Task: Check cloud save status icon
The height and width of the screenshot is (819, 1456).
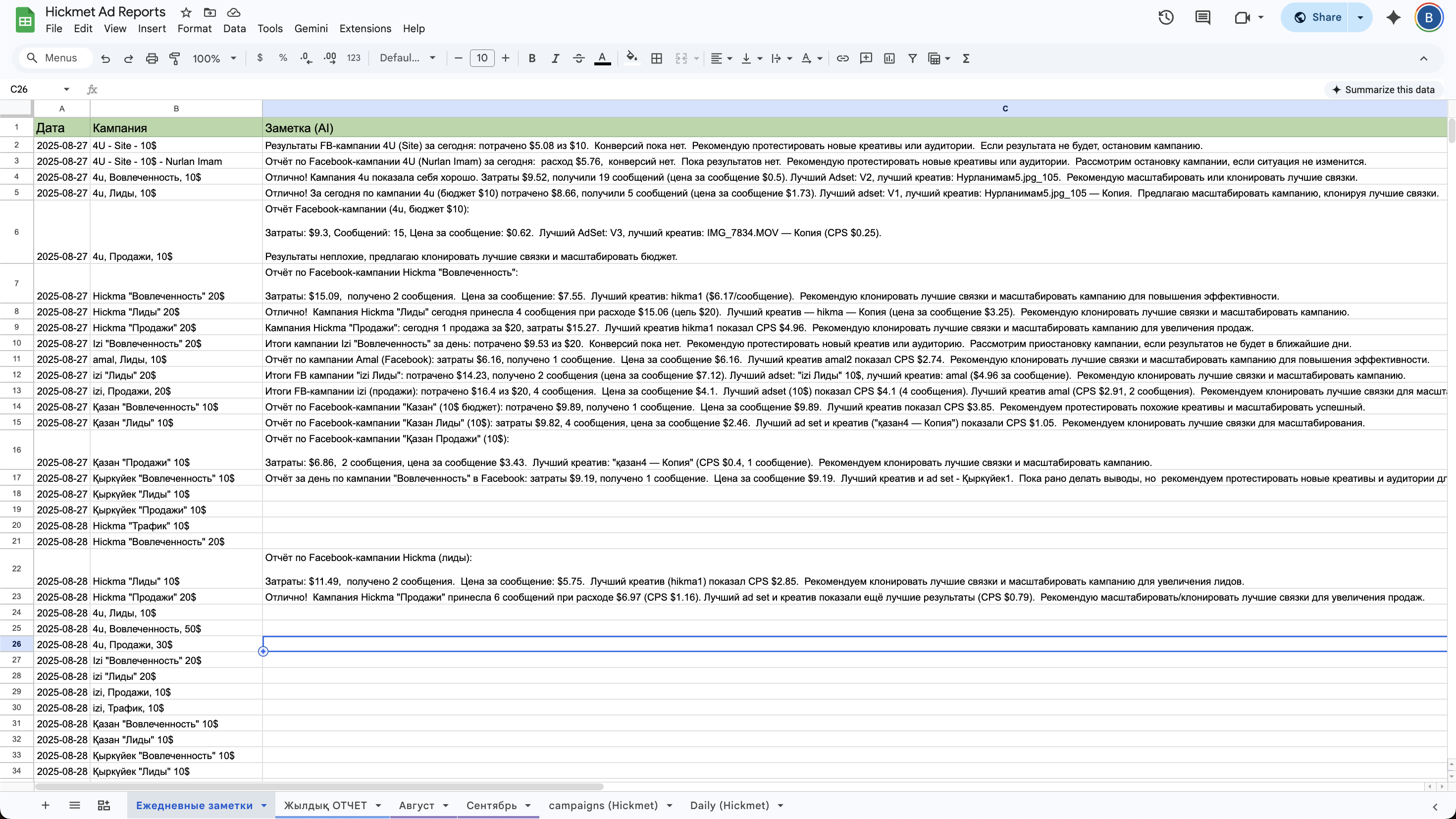Action: pos(233,12)
